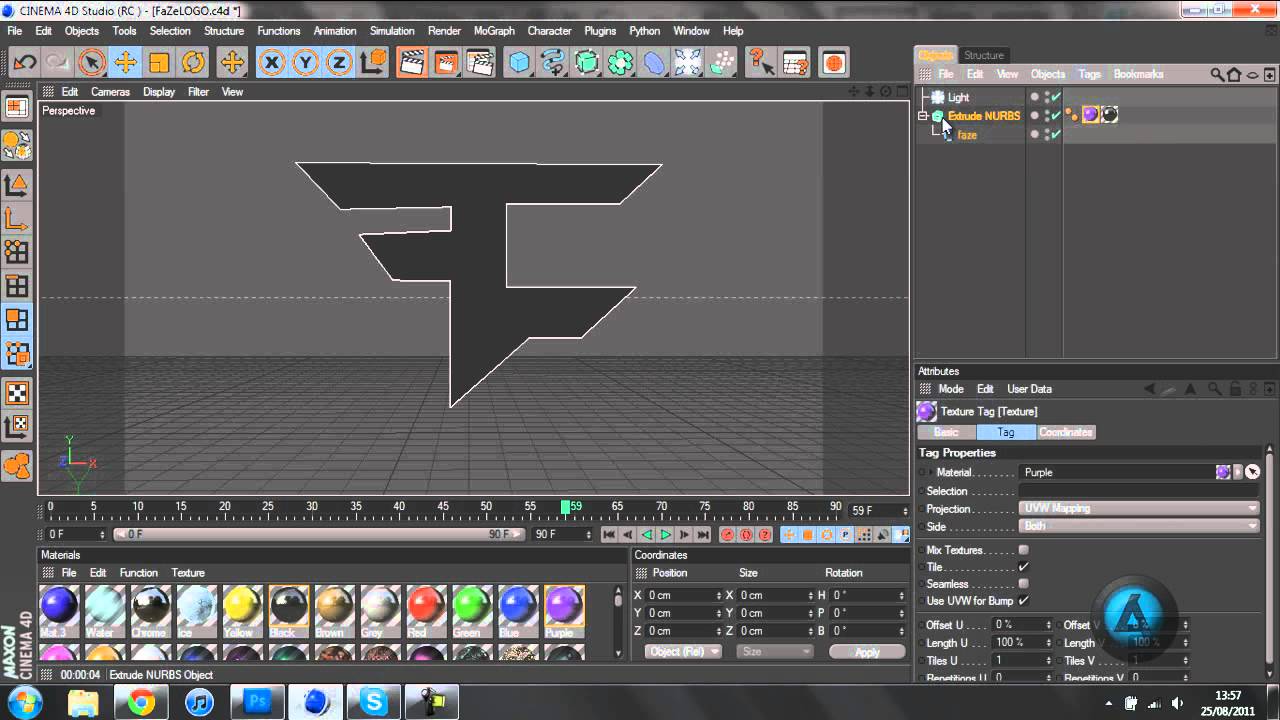This screenshot has width=1280, height=720.
Task: Toggle the Seamless checkbox
Action: point(1023,584)
